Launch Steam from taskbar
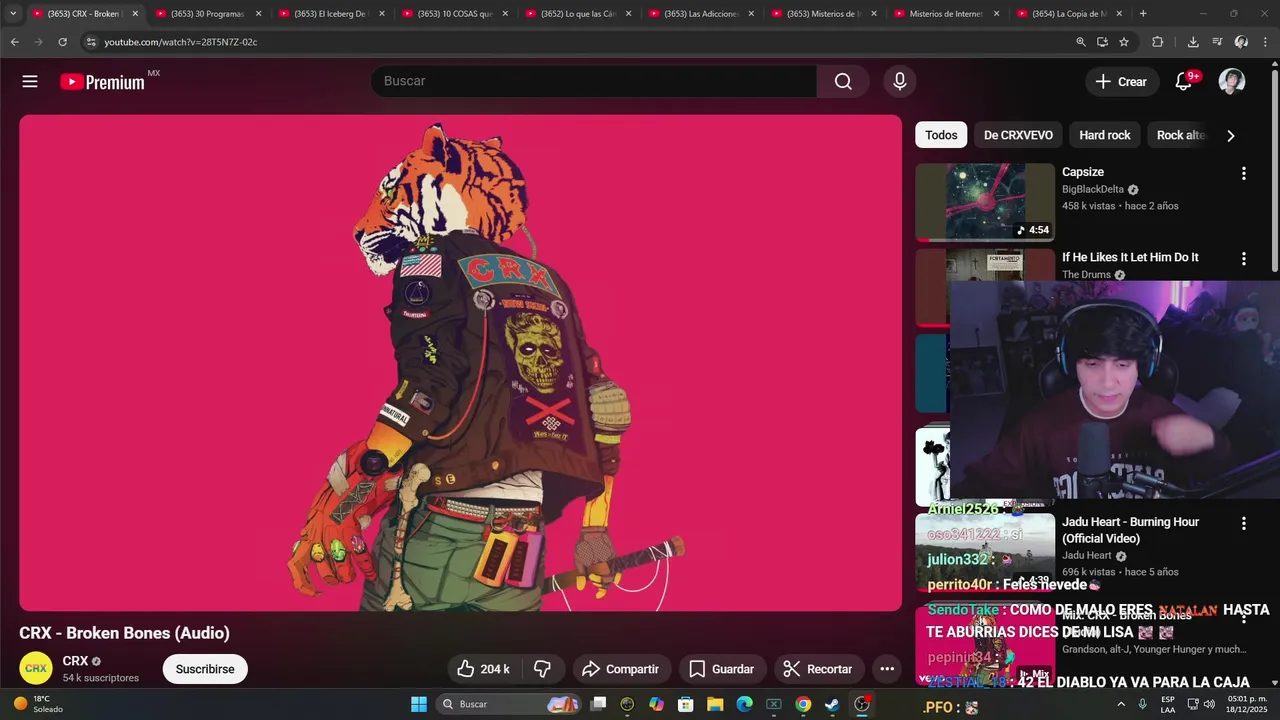1280x720 pixels. (832, 704)
